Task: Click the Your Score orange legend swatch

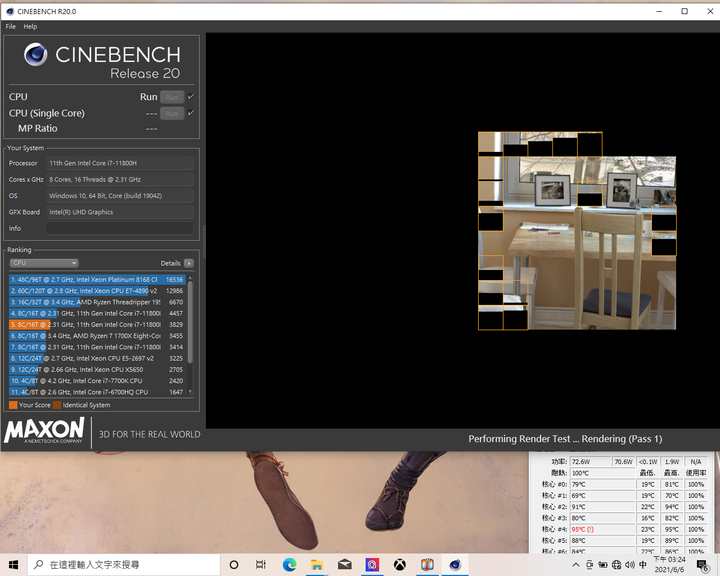Action: click(13, 405)
